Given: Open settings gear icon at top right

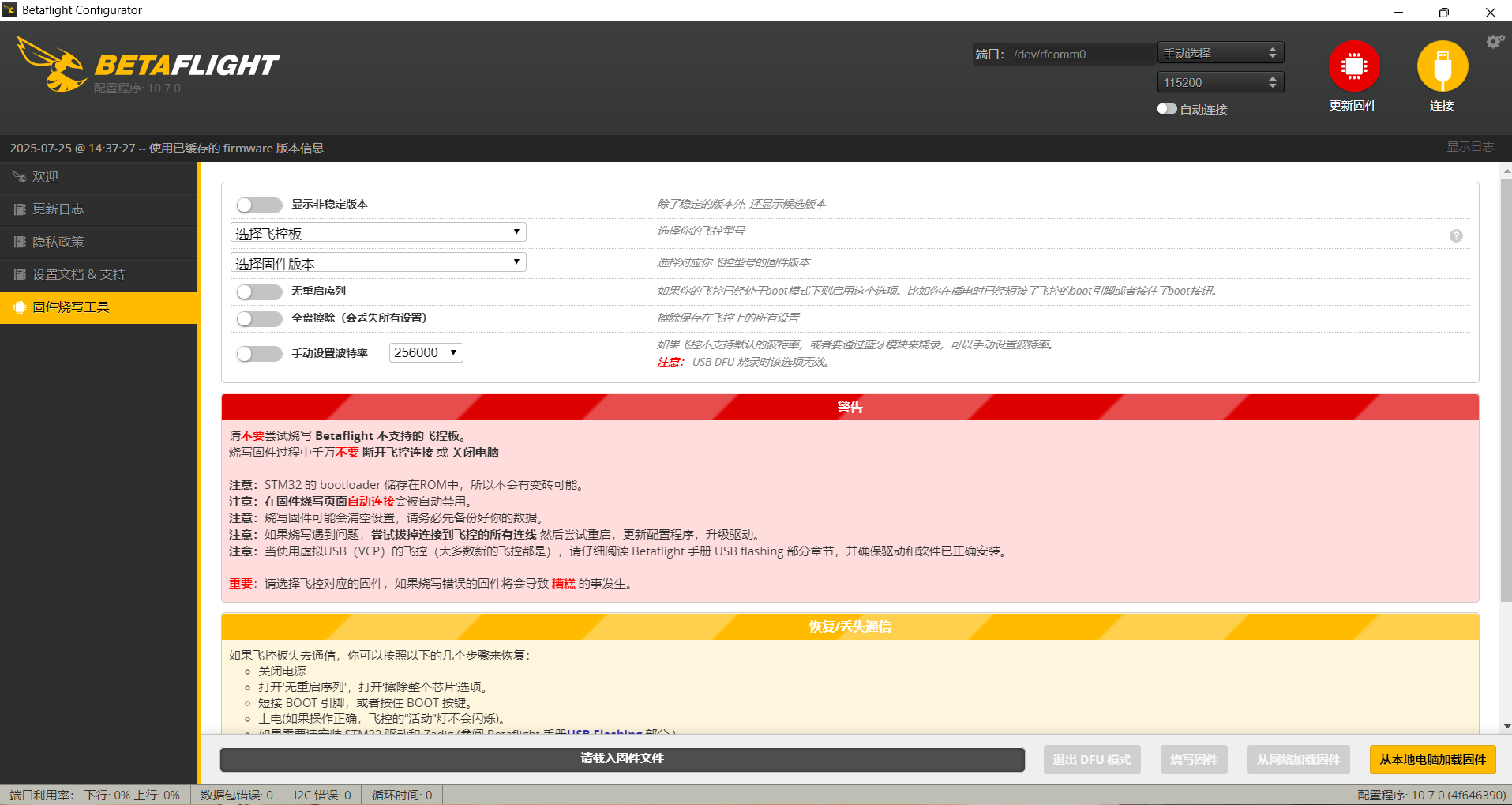Looking at the screenshot, I should point(1495,42).
